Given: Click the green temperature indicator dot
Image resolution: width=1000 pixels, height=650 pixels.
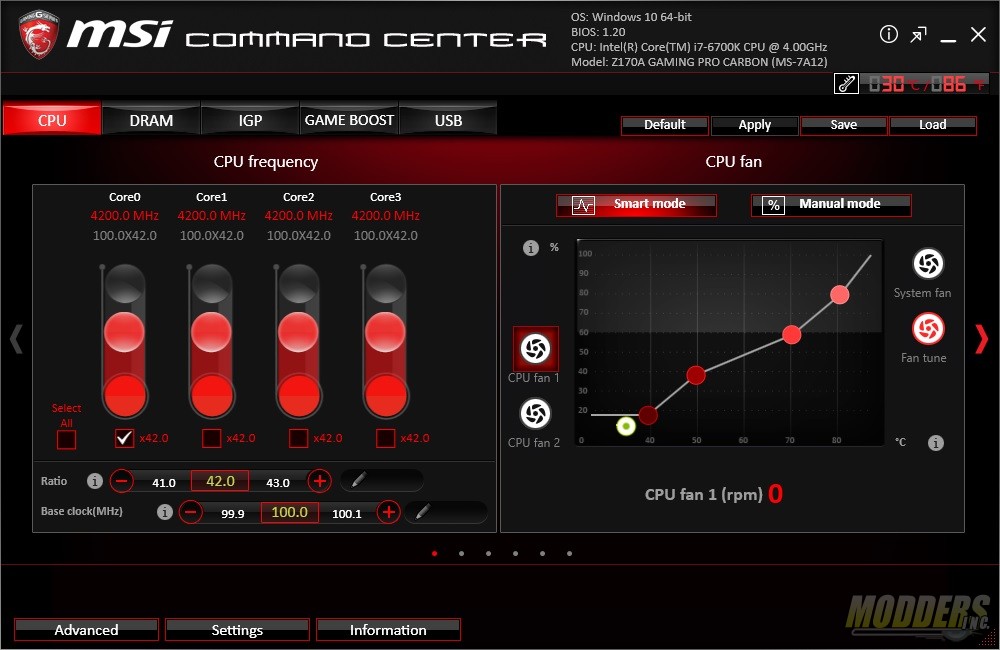Looking at the screenshot, I should pos(626,426).
